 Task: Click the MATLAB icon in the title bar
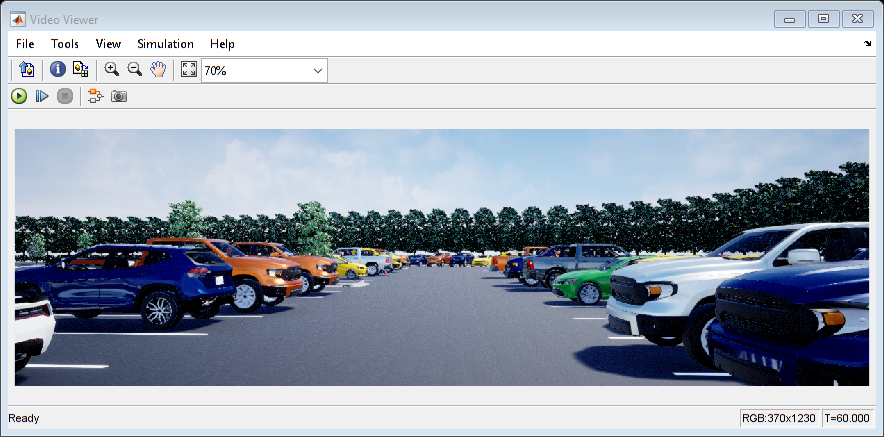point(18,20)
